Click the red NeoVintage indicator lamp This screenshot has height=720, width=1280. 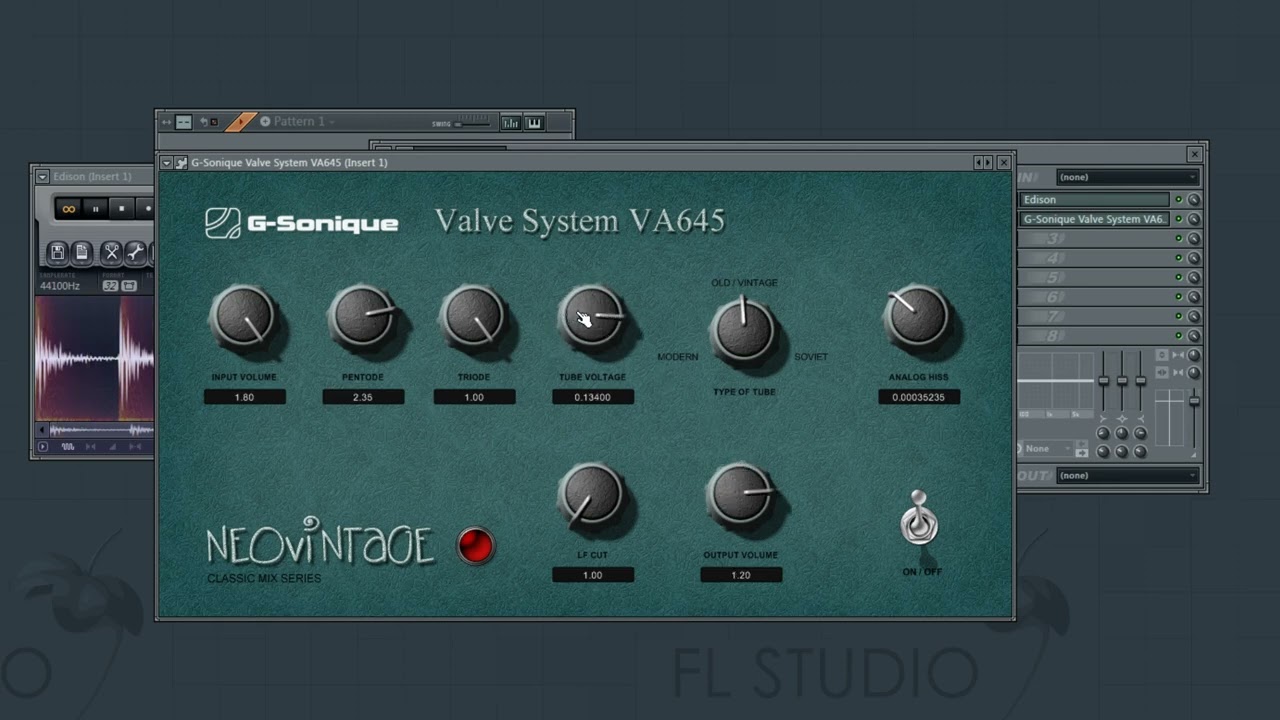475,545
